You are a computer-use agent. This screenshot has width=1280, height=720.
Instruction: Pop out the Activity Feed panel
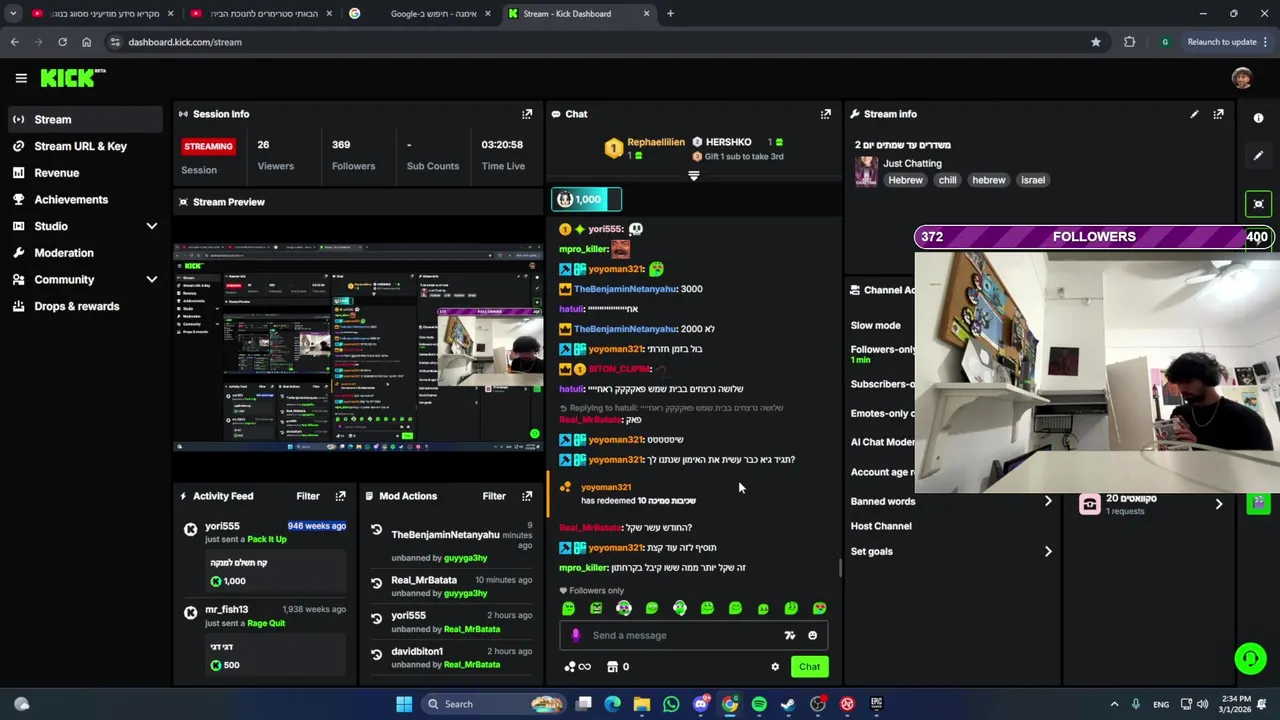340,496
